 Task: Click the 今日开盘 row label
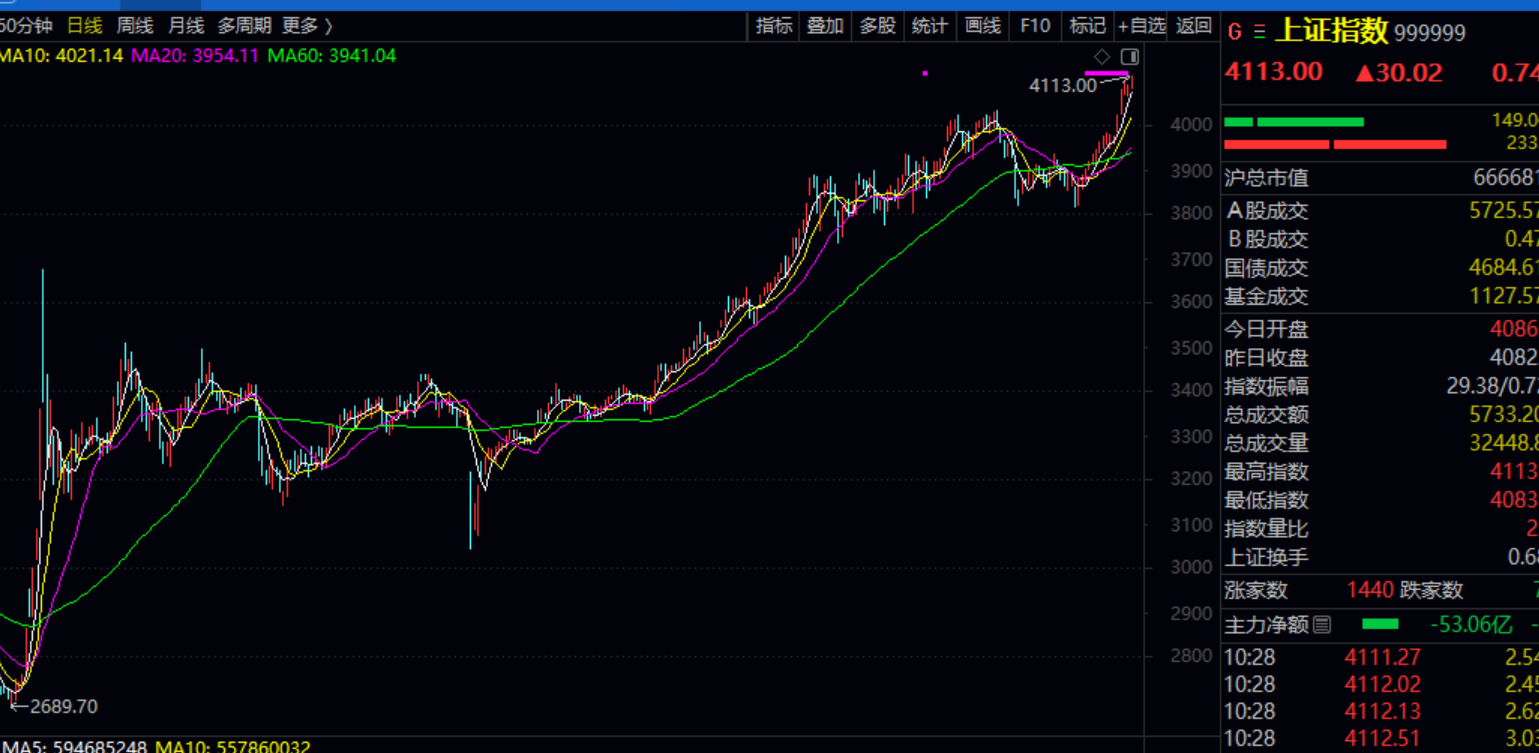(x=1266, y=329)
